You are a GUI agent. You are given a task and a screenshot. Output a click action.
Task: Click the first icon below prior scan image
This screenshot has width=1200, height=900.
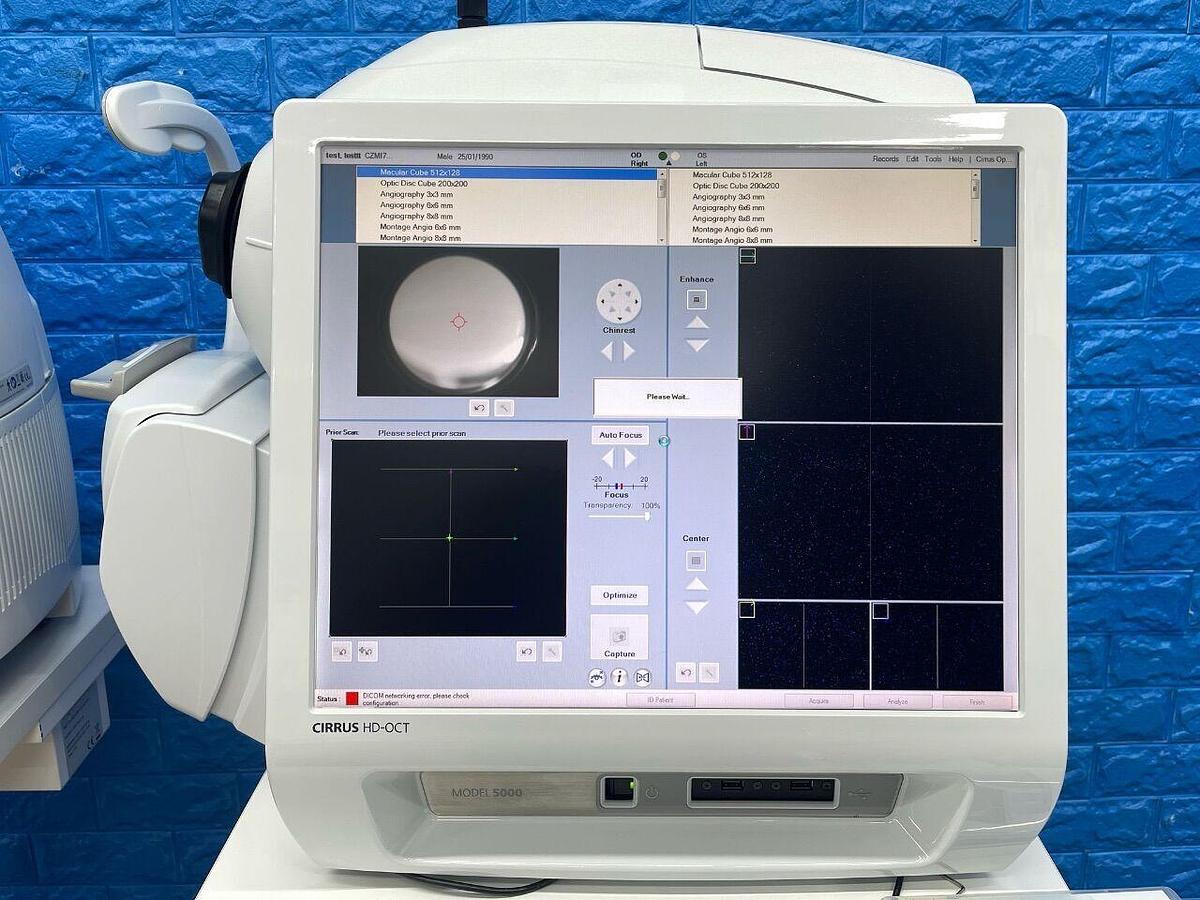click(x=342, y=651)
